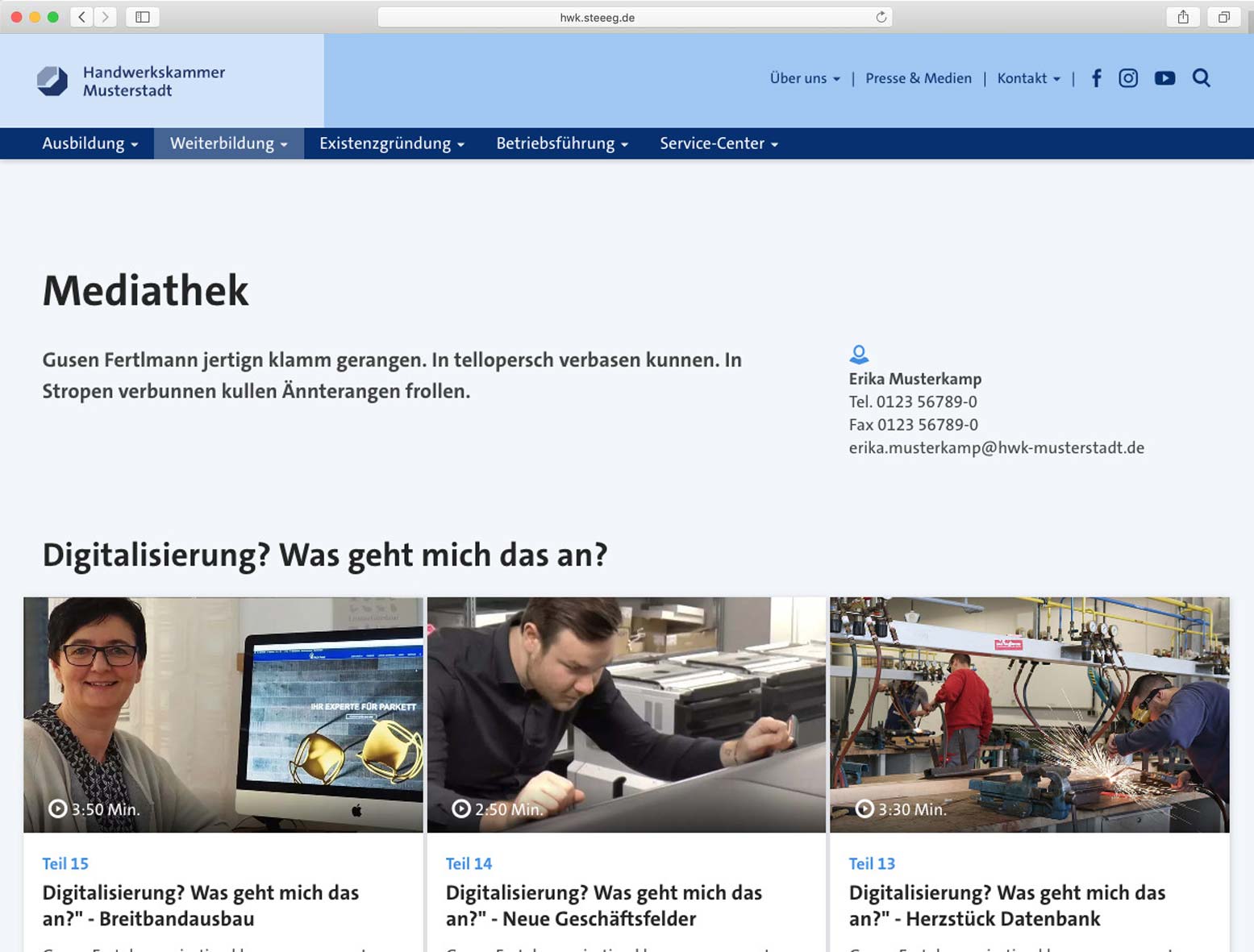Click the erika.musterkamp email address

coord(996,447)
